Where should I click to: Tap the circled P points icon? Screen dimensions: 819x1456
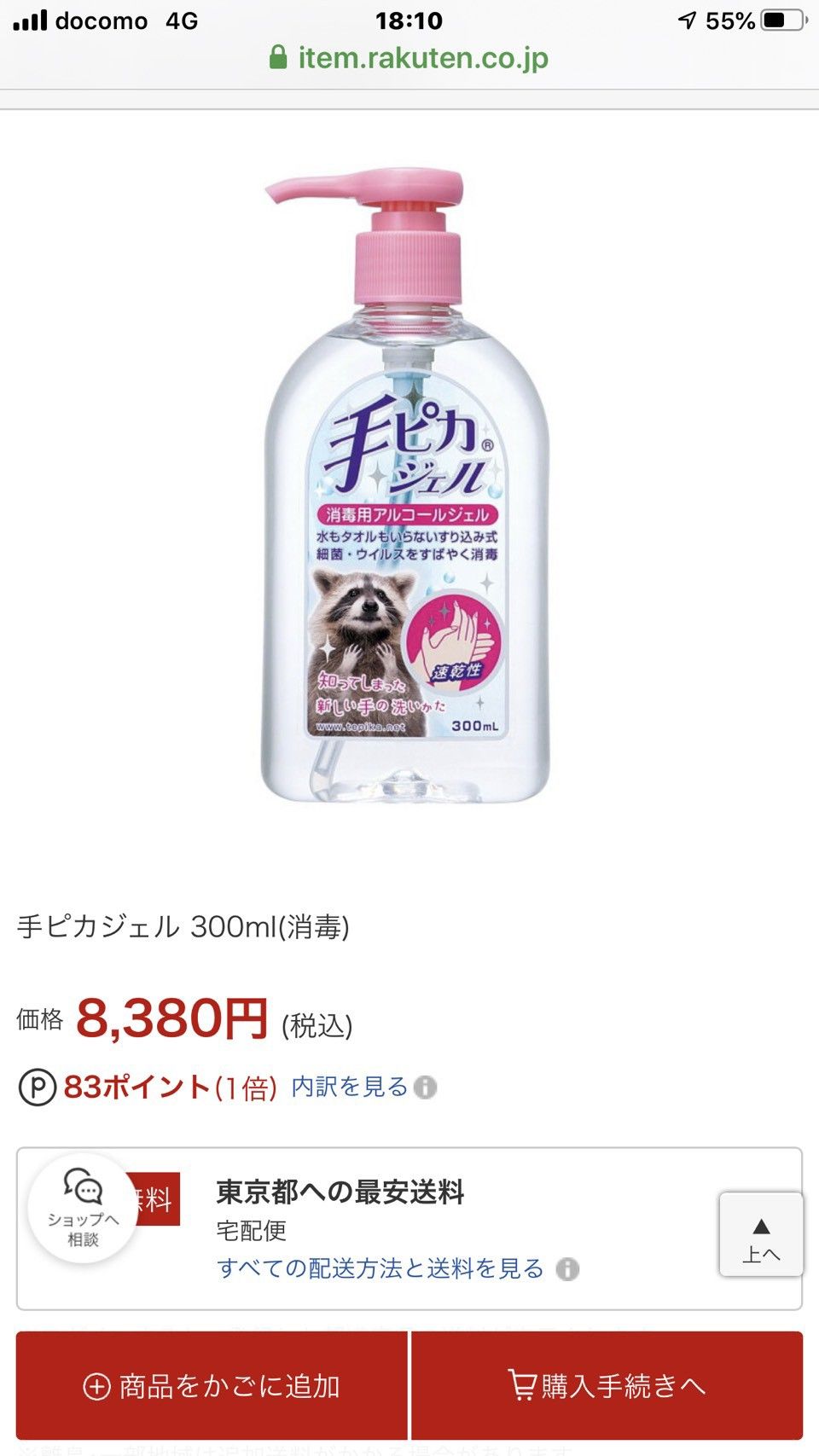pos(38,1088)
